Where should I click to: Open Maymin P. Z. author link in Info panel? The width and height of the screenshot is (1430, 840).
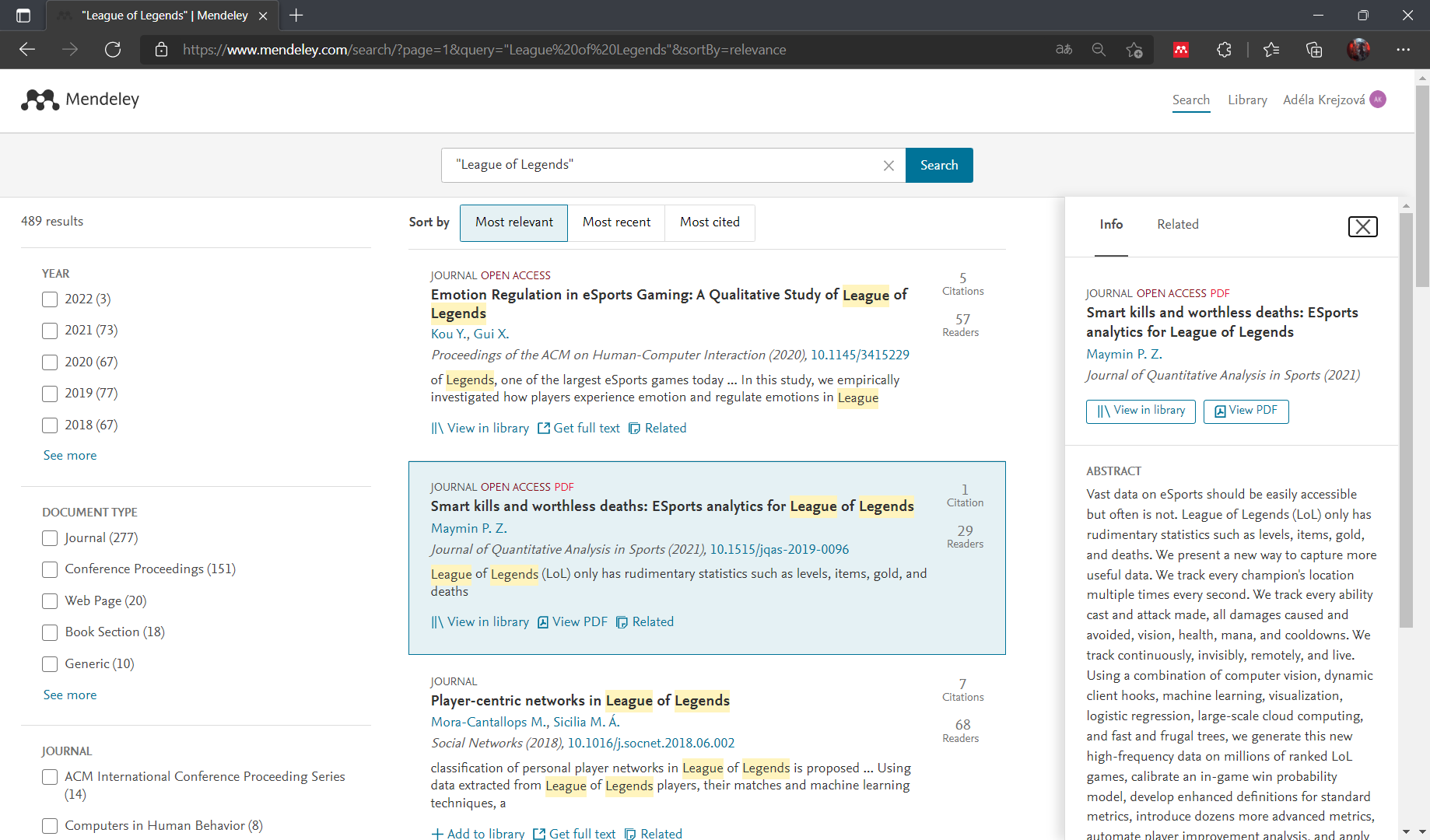coord(1124,354)
